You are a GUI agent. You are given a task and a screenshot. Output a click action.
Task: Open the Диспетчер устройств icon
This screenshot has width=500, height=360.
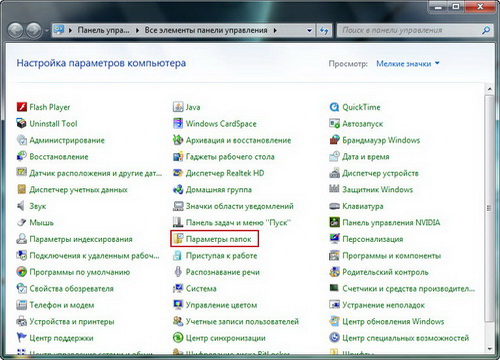[334, 173]
